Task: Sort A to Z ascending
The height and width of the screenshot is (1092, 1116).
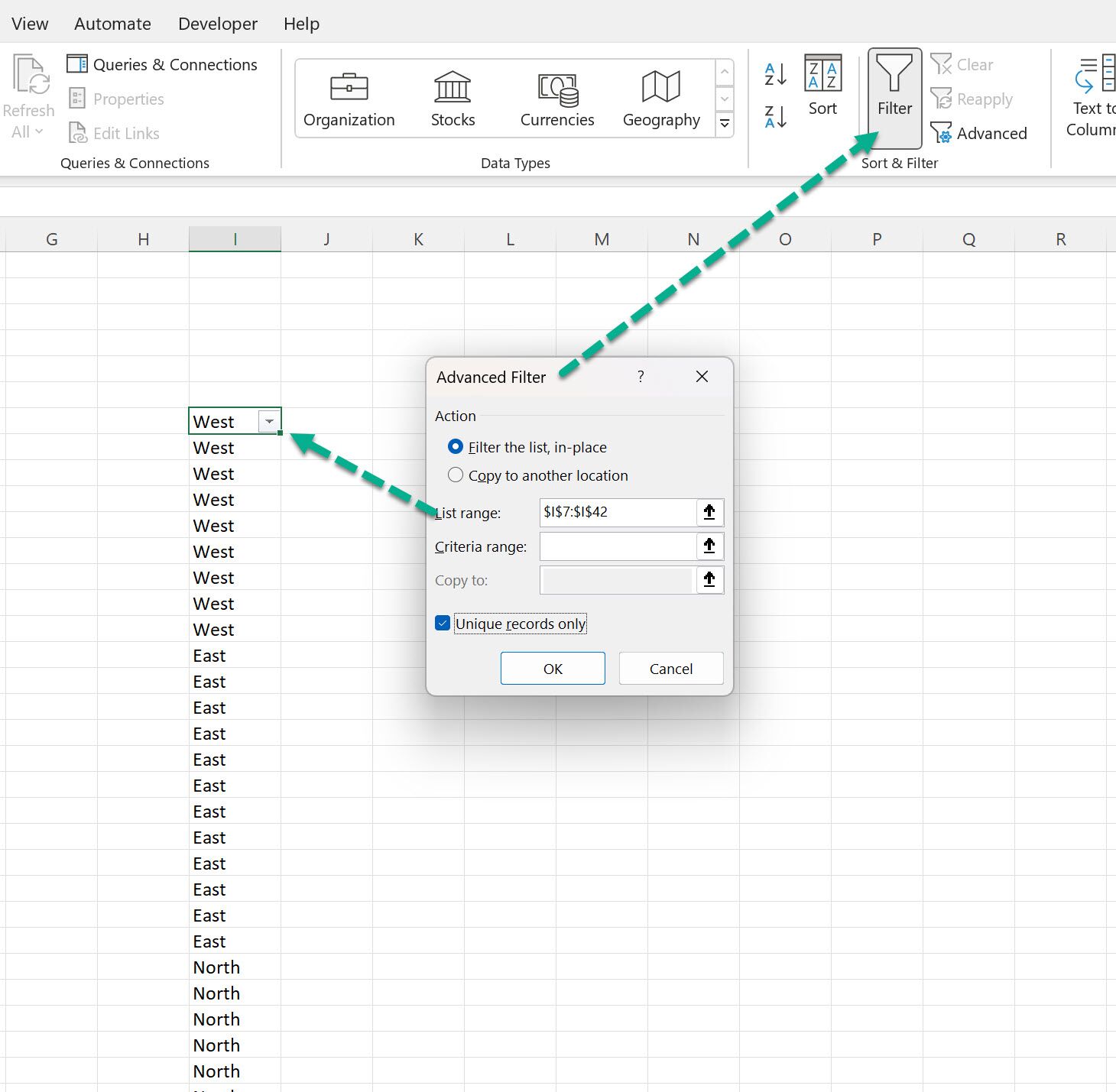Action: click(x=775, y=74)
